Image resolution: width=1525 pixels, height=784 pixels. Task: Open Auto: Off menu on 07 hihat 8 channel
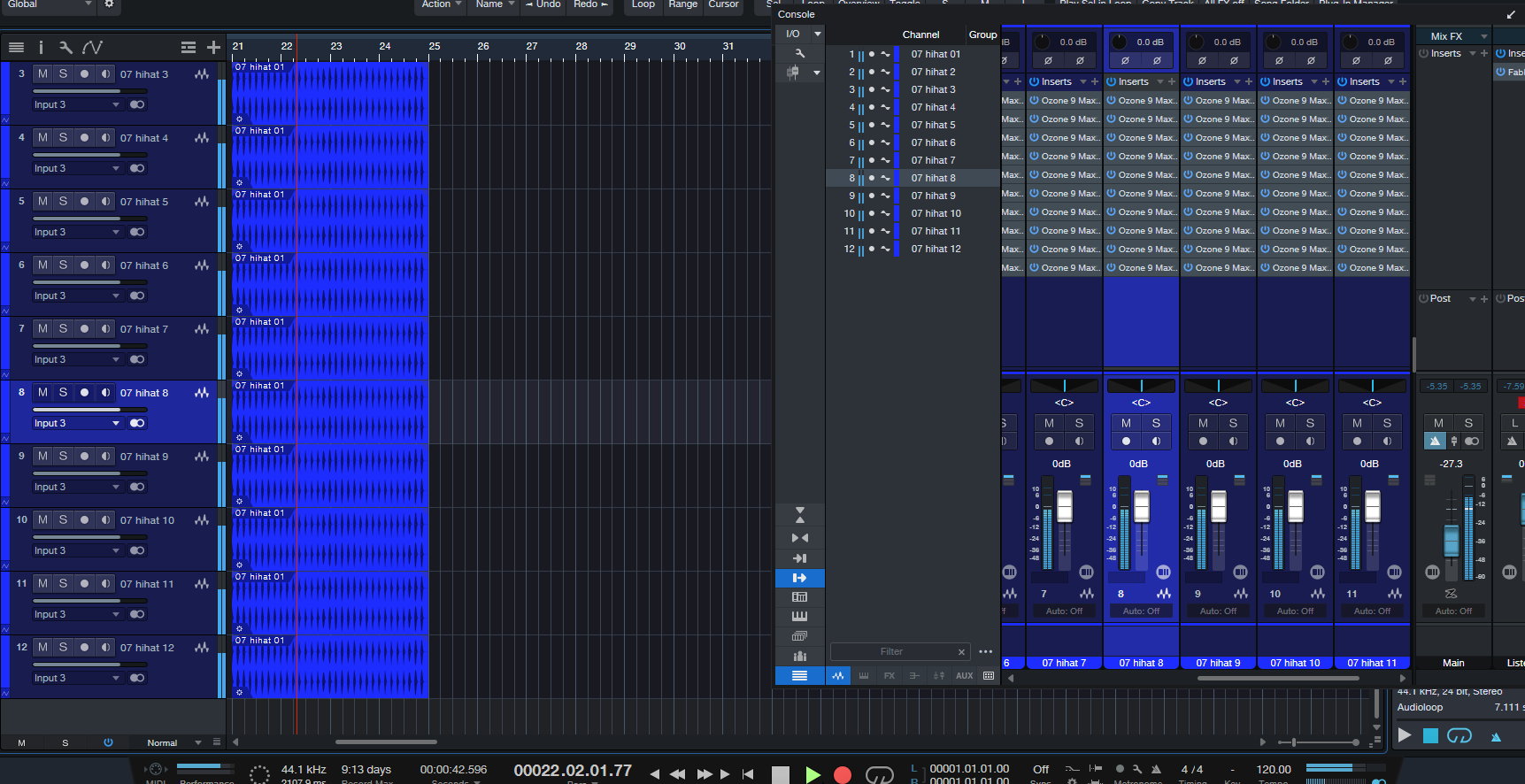[x=1141, y=611]
